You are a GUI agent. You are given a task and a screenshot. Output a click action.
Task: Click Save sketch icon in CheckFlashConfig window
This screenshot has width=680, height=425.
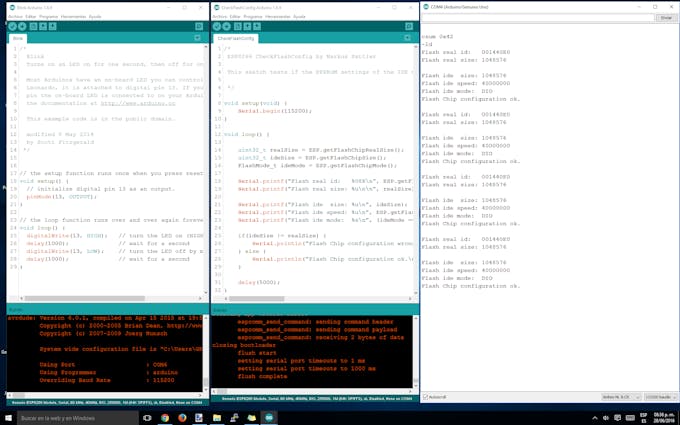[257, 26]
